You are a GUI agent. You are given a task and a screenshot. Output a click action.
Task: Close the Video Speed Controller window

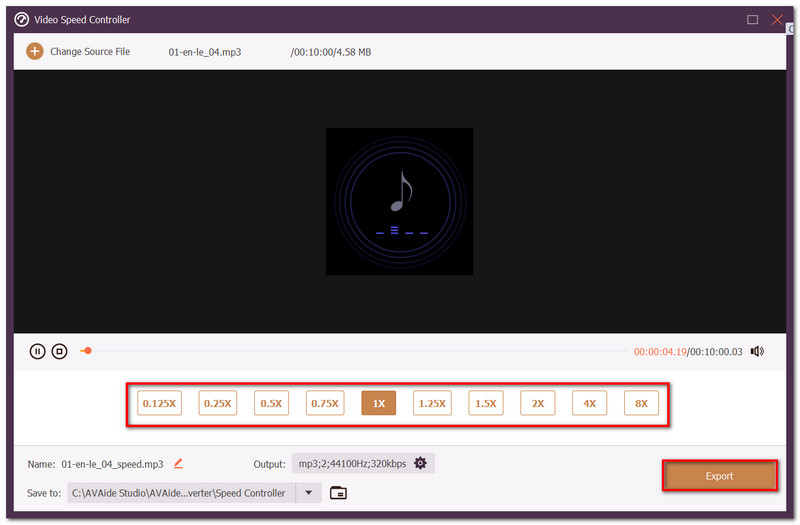777,19
